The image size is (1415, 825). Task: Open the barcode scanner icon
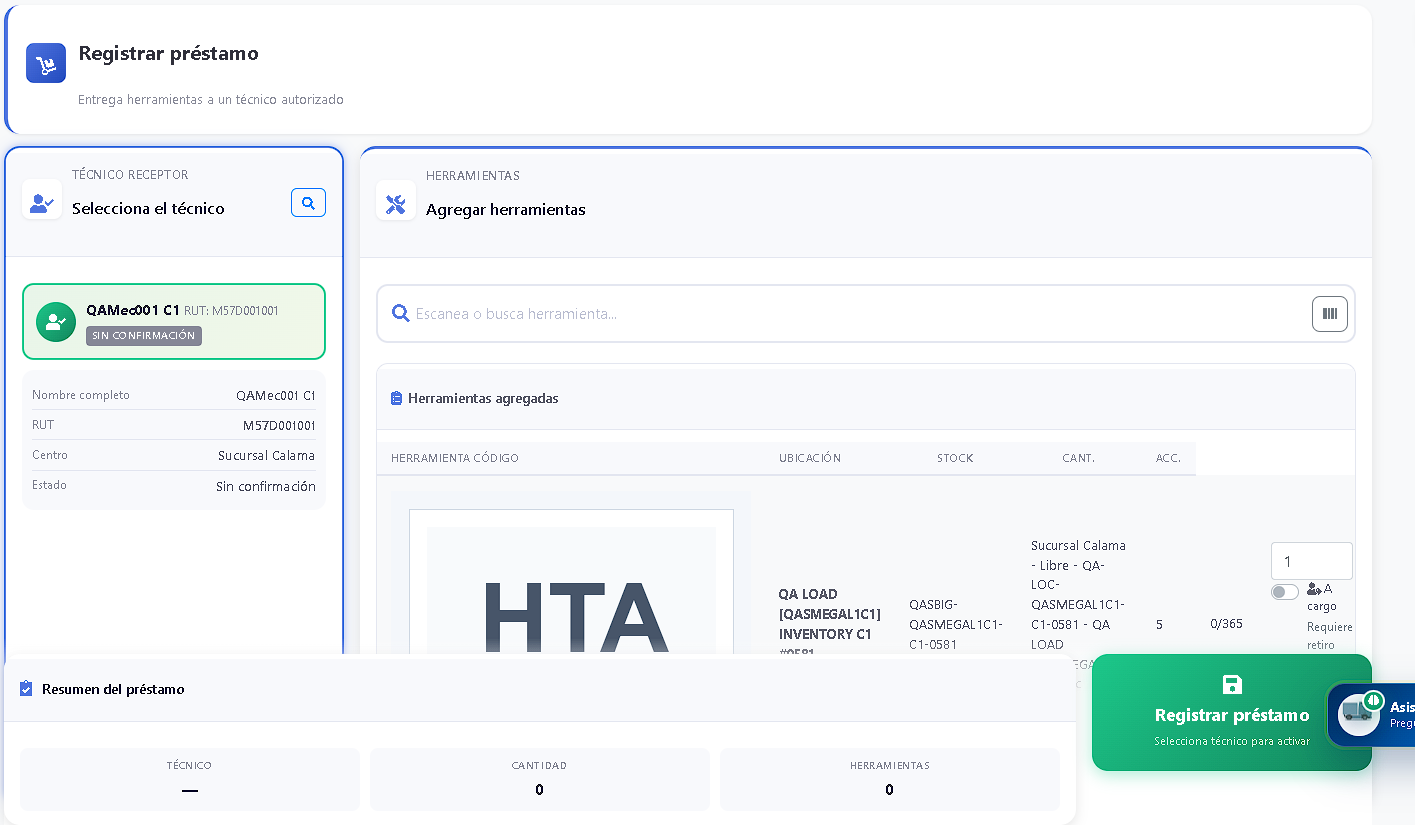pos(1329,314)
